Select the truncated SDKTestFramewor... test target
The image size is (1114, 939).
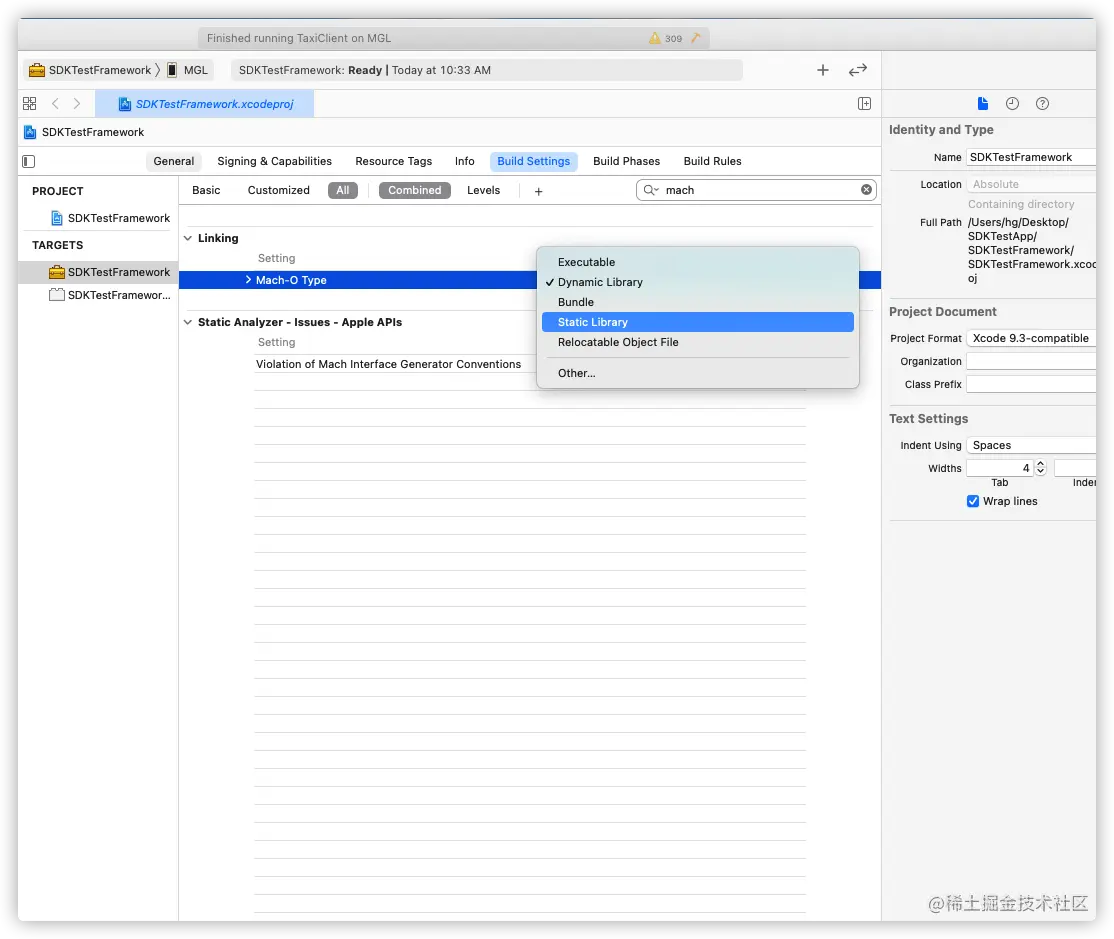pos(110,295)
